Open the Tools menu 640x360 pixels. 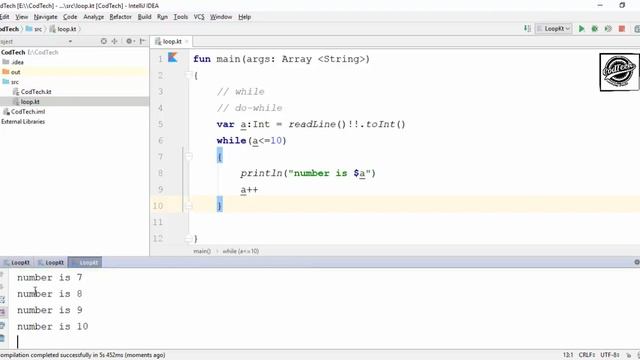[180, 17]
